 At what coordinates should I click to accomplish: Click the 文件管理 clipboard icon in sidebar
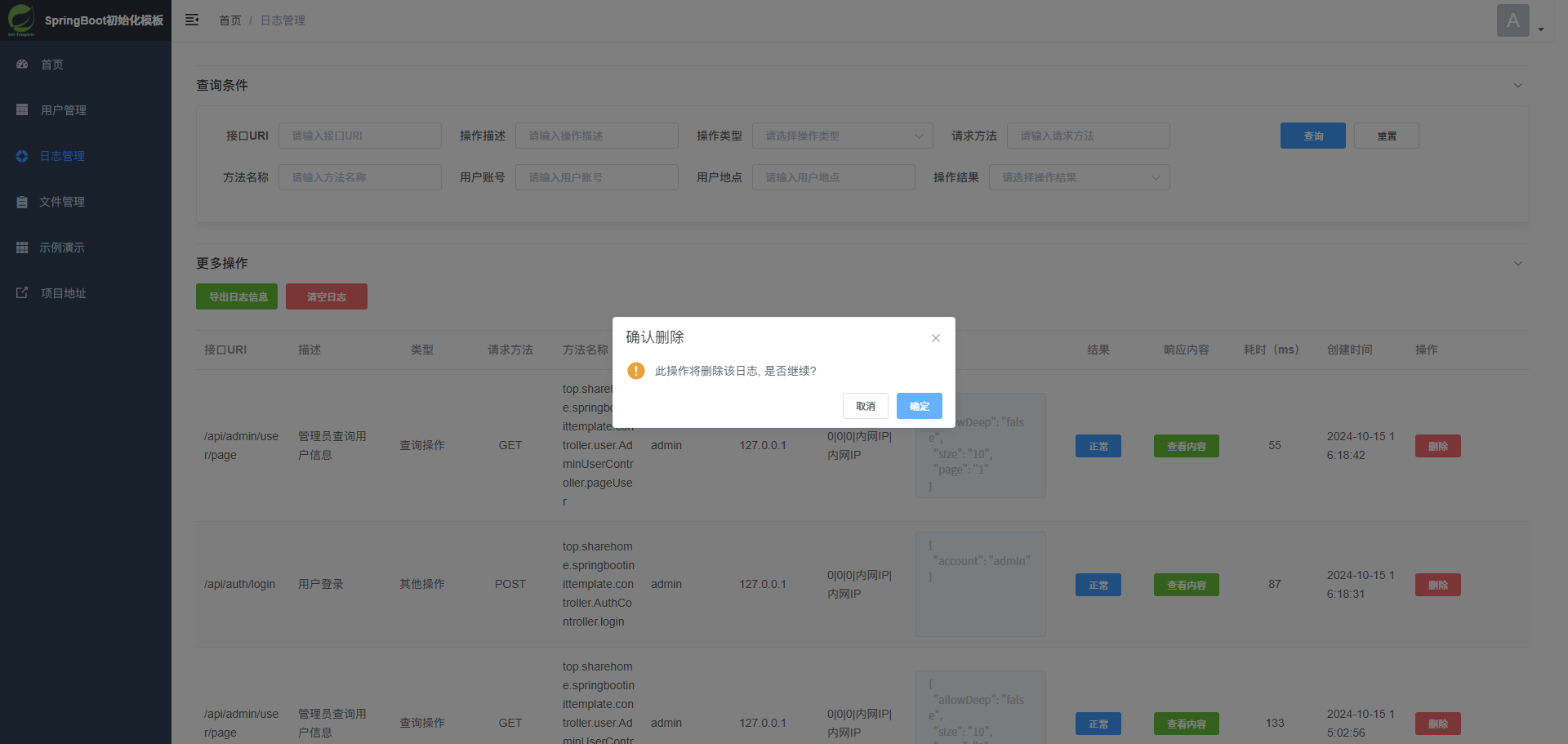coord(22,201)
